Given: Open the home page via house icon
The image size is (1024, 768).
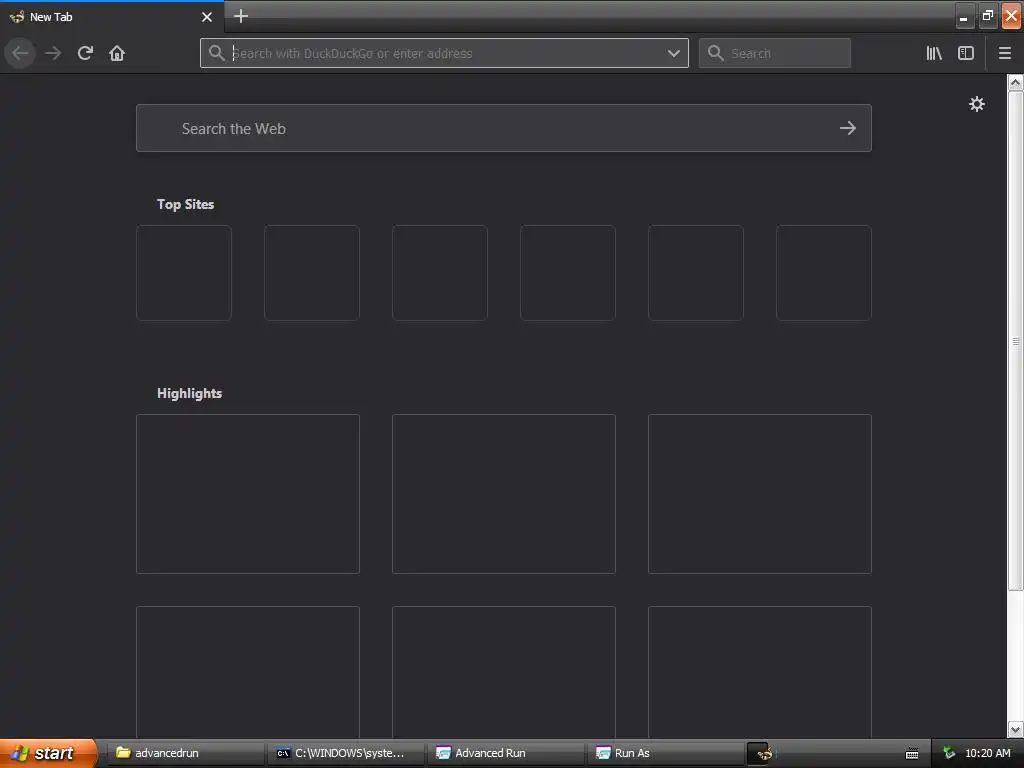Looking at the screenshot, I should (117, 53).
